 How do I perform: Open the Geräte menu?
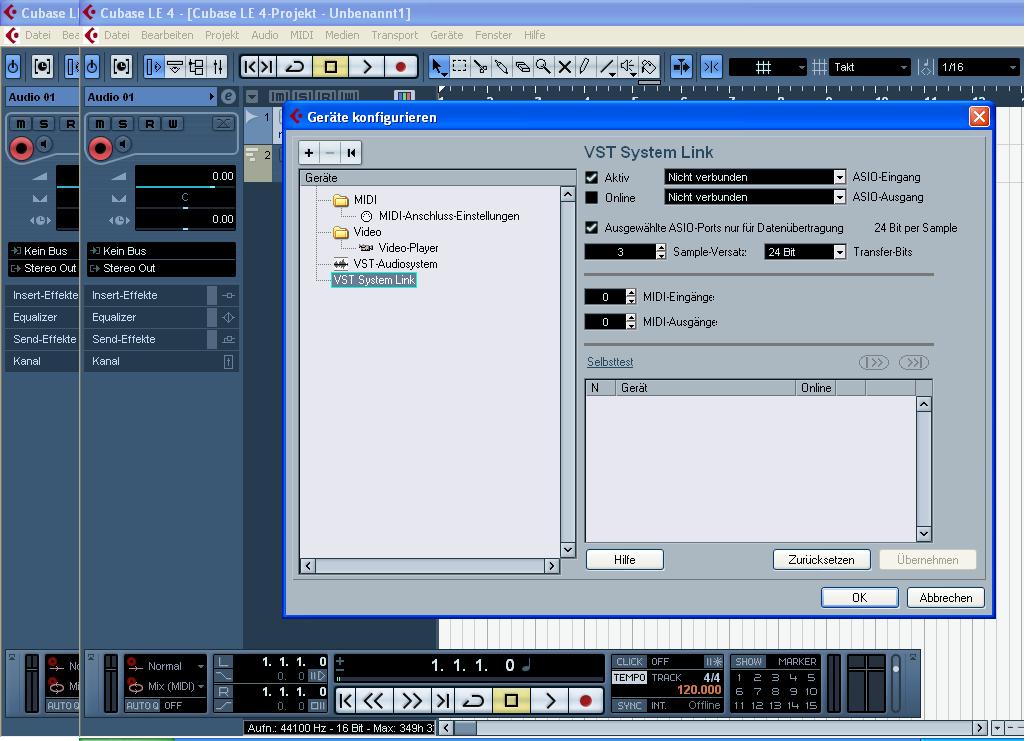(x=446, y=35)
